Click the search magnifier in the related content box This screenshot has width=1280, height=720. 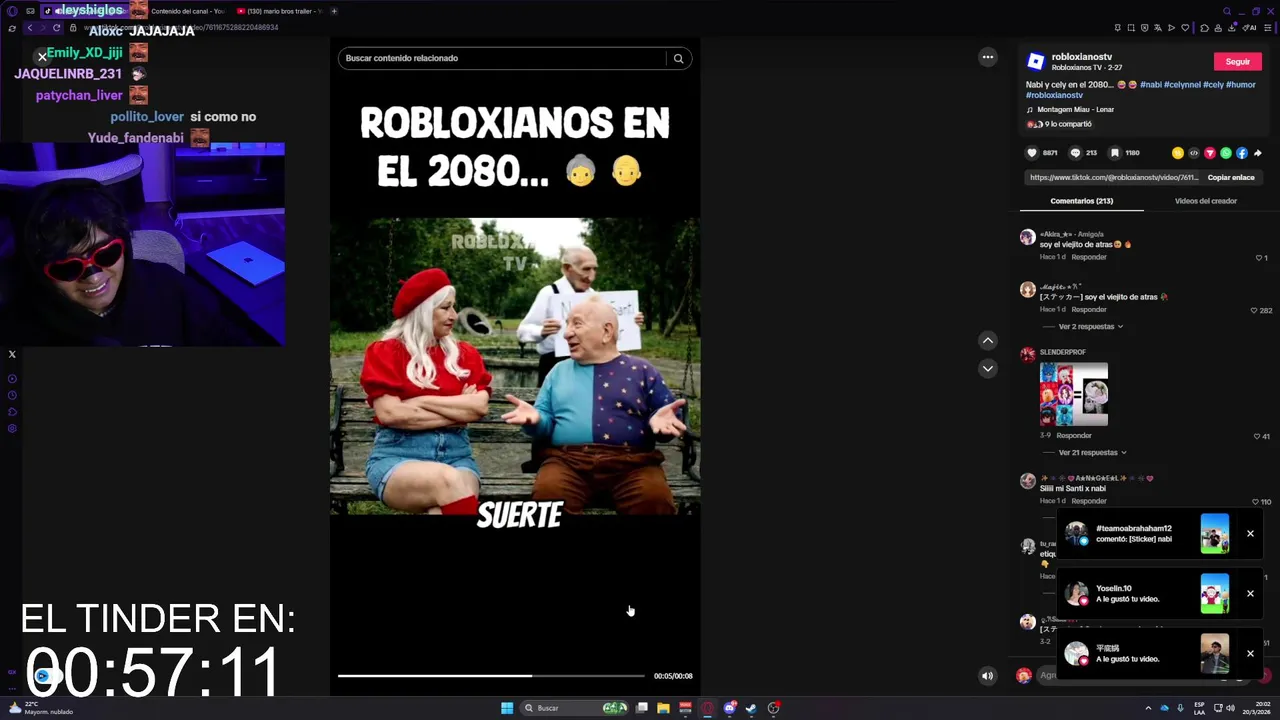pos(678,58)
